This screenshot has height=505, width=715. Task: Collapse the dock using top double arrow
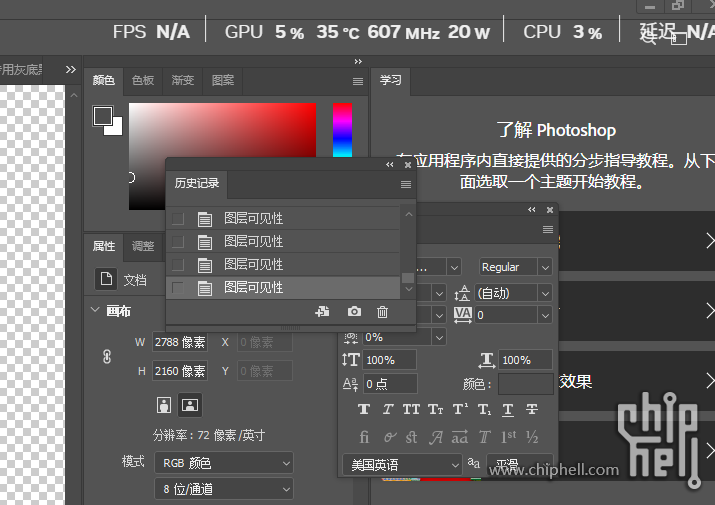click(358, 61)
